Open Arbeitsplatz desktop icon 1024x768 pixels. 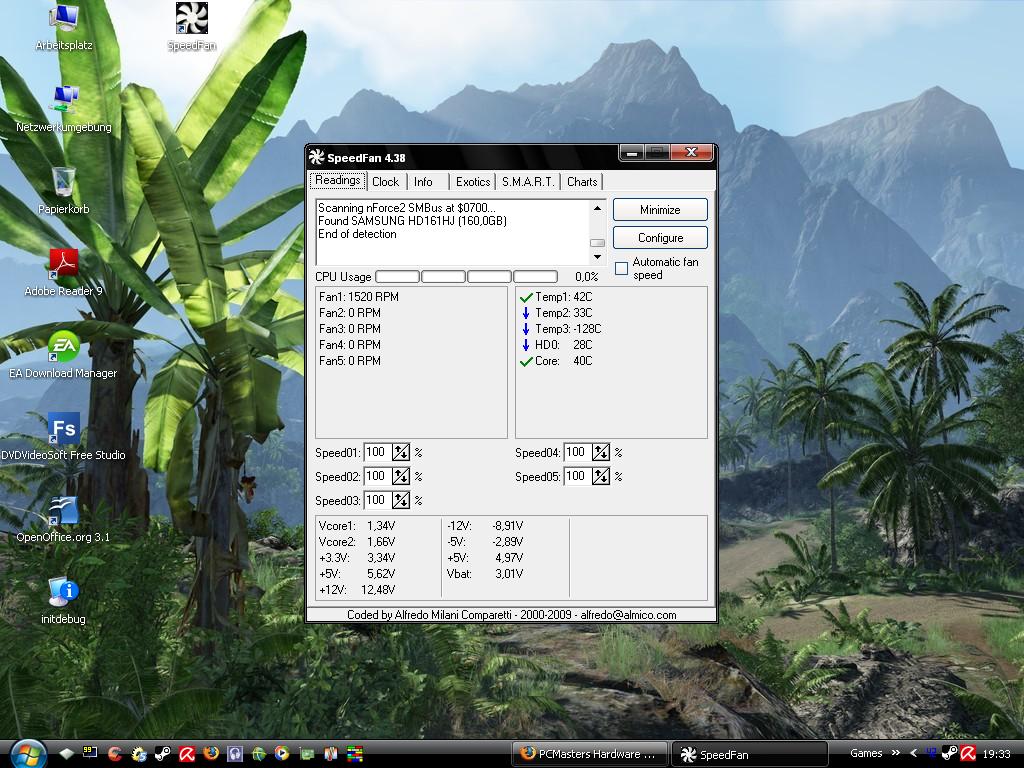pos(63,27)
